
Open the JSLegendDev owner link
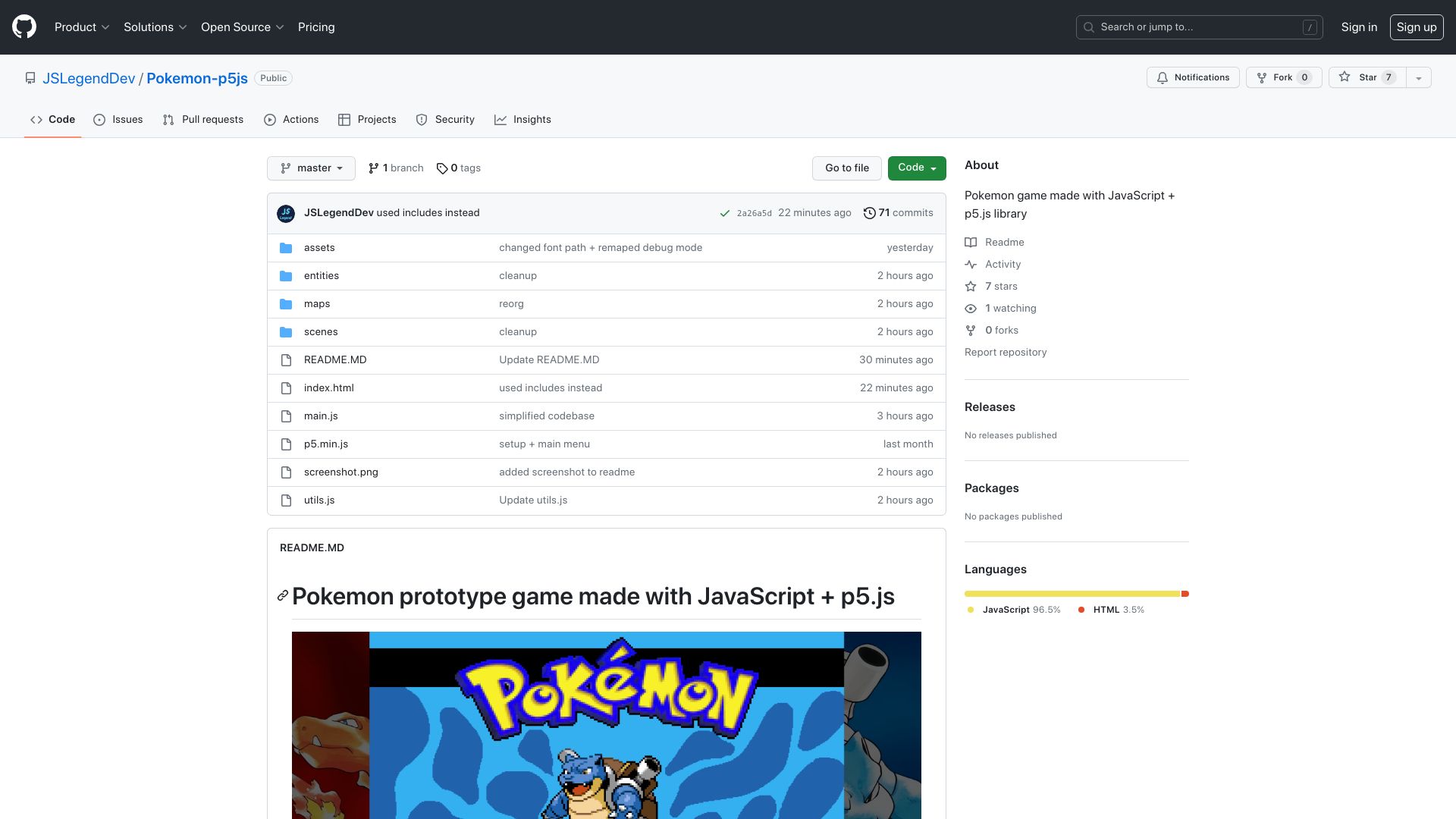click(x=89, y=78)
